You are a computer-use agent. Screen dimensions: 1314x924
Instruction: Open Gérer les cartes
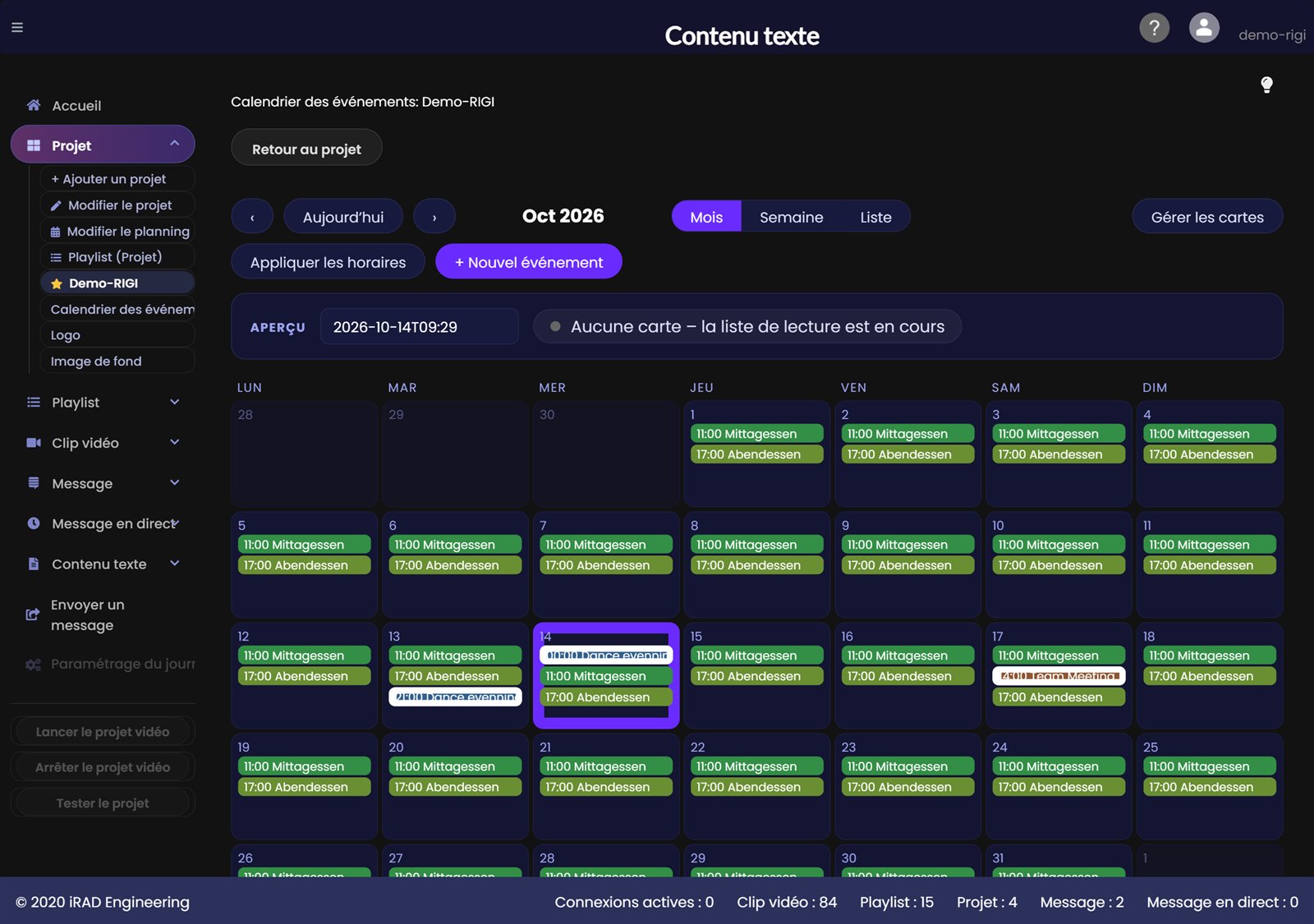click(1207, 217)
